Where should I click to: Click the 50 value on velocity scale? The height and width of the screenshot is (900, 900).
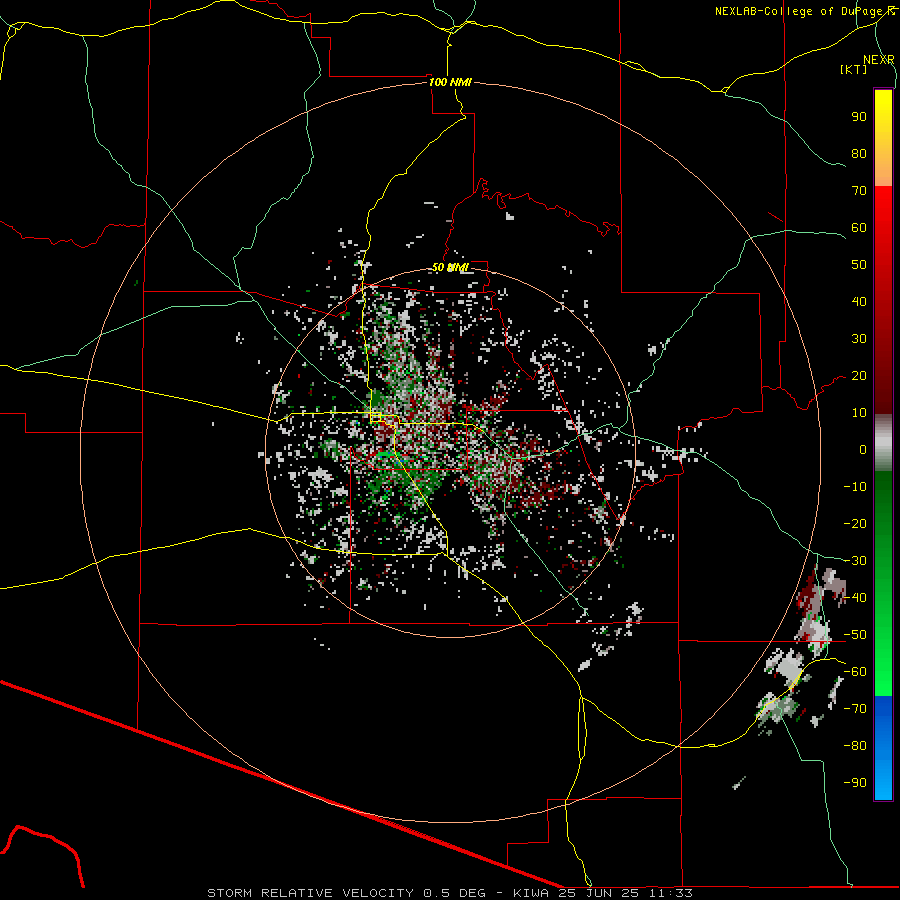coord(859,265)
